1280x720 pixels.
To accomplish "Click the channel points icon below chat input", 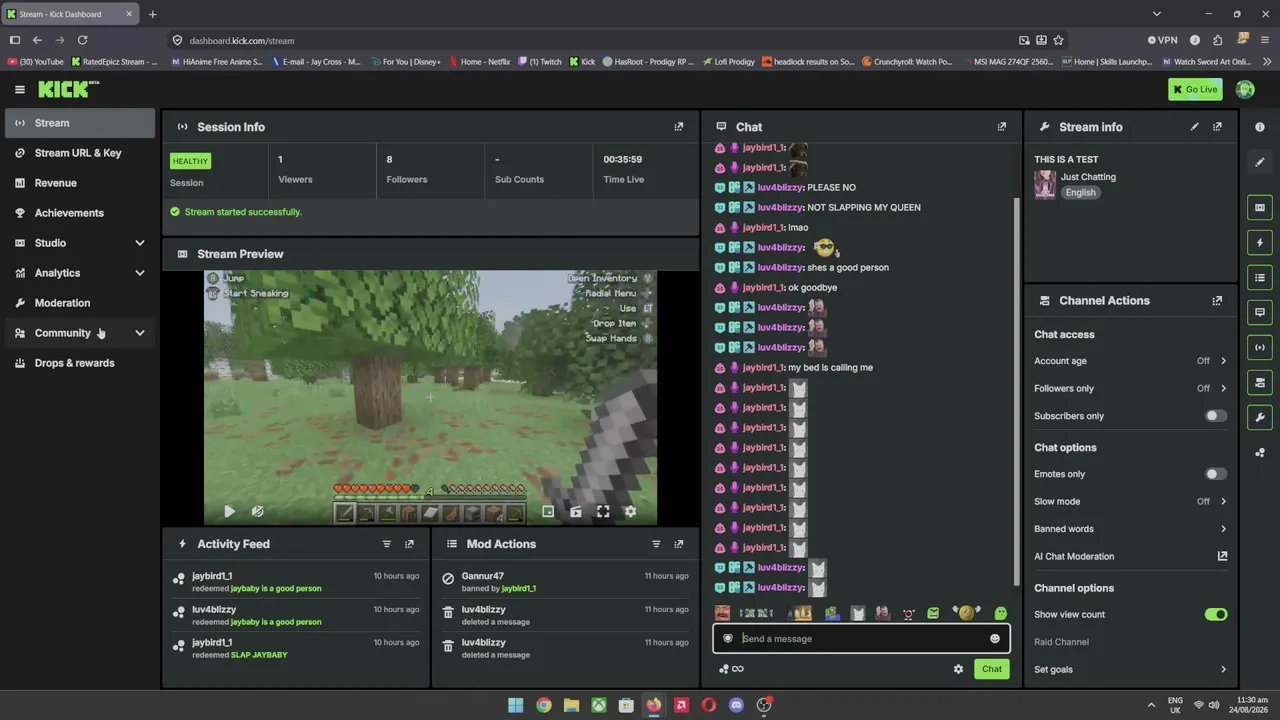I will [x=724, y=669].
